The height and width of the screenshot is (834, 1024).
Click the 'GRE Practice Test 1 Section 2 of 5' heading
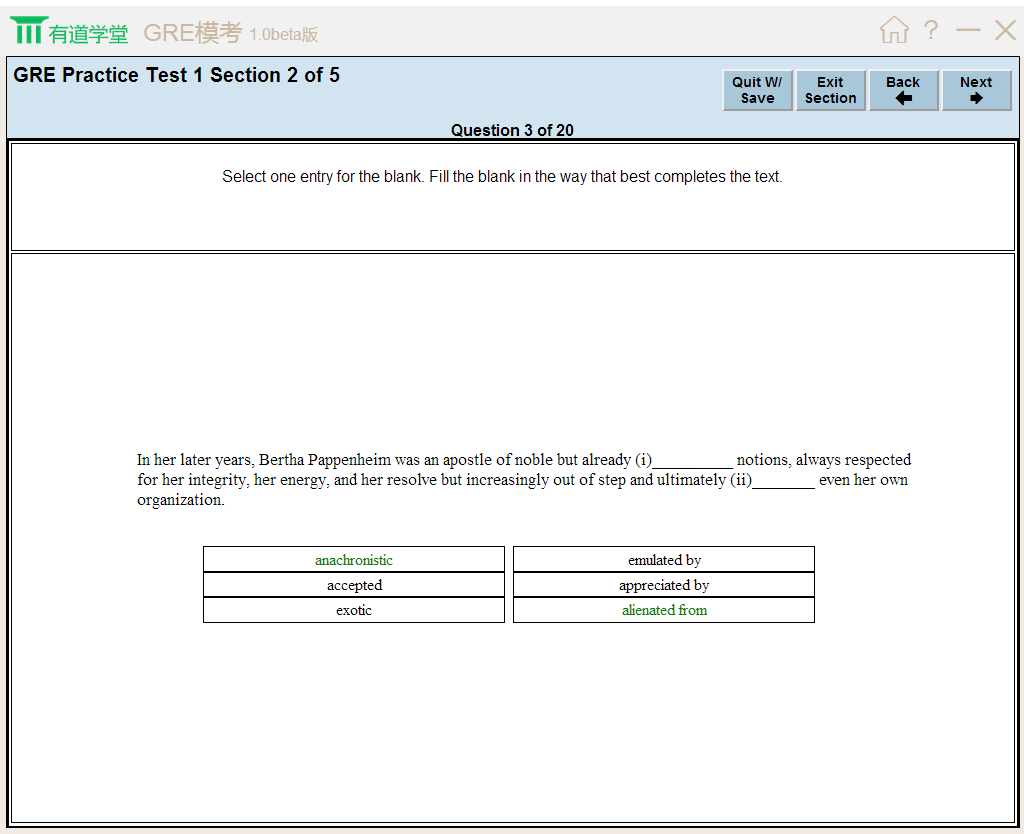pyautogui.click(x=176, y=75)
